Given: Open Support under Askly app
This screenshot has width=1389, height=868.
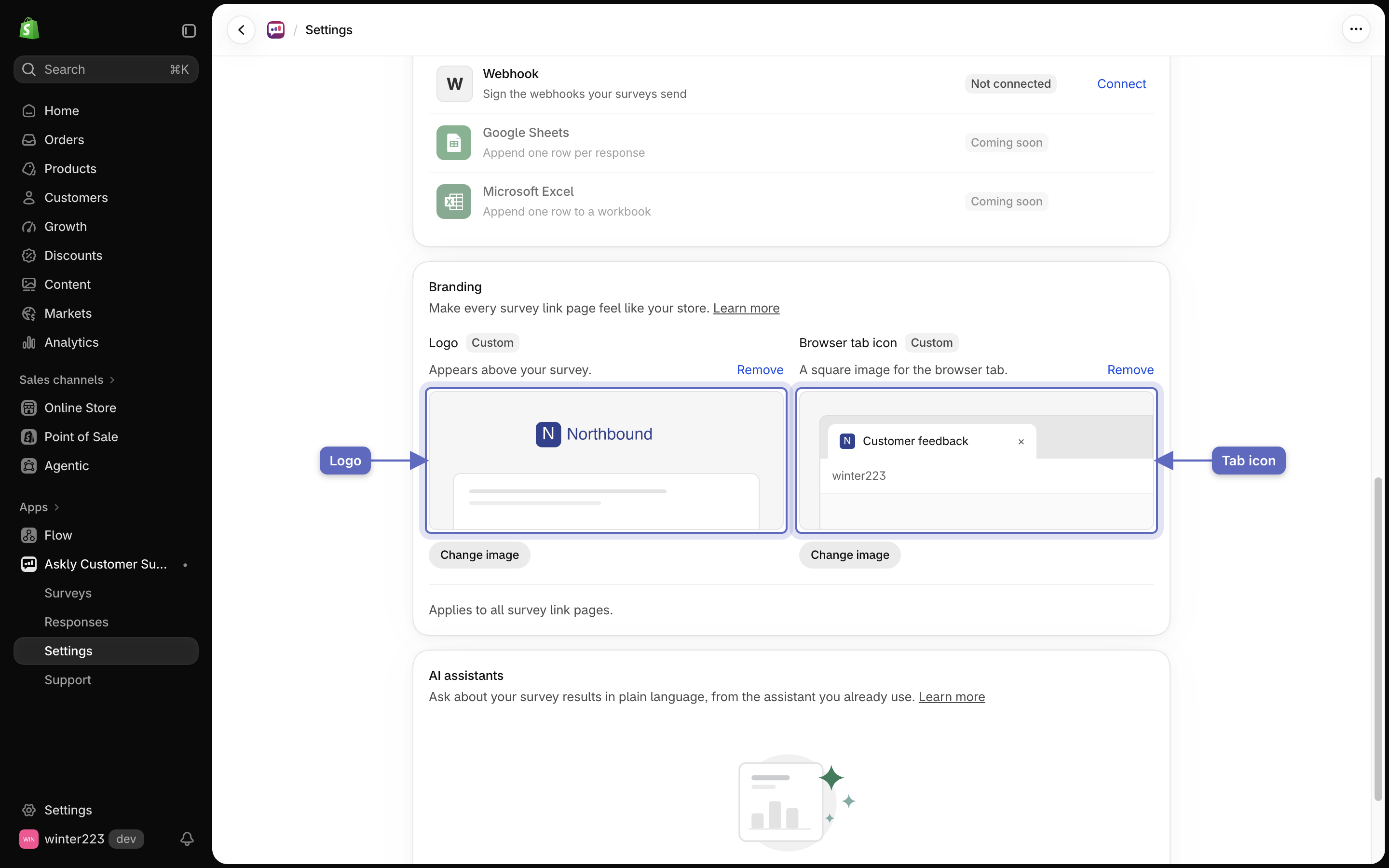Looking at the screenshot, I should click(x=106, y=680).
